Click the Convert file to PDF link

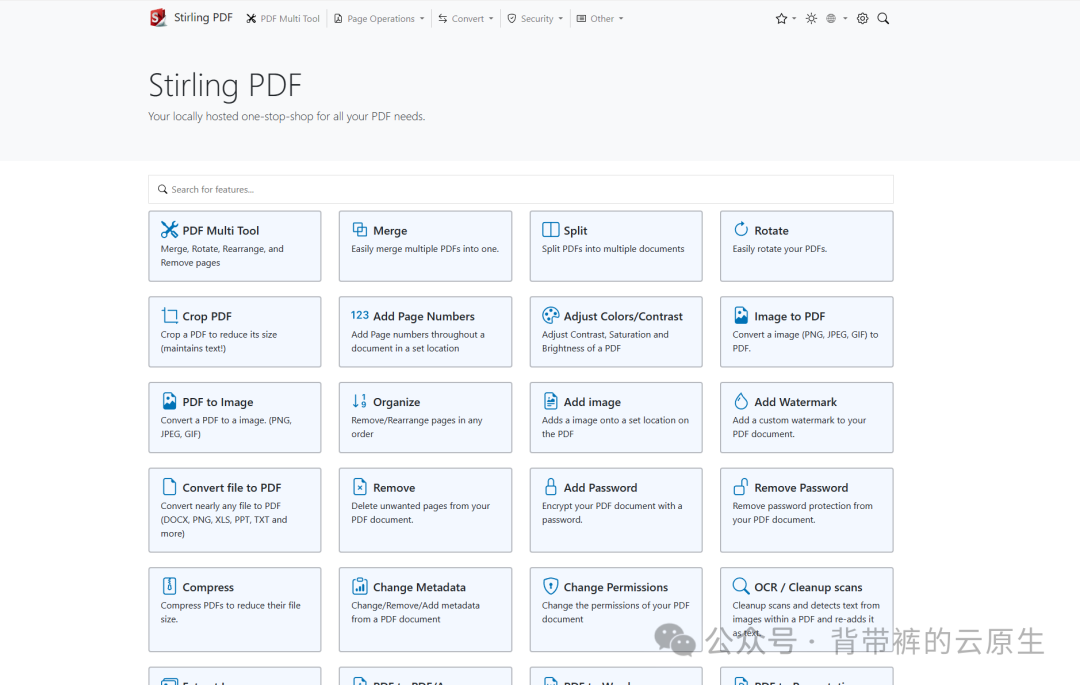pyautogui.click(x=235, y=510)
